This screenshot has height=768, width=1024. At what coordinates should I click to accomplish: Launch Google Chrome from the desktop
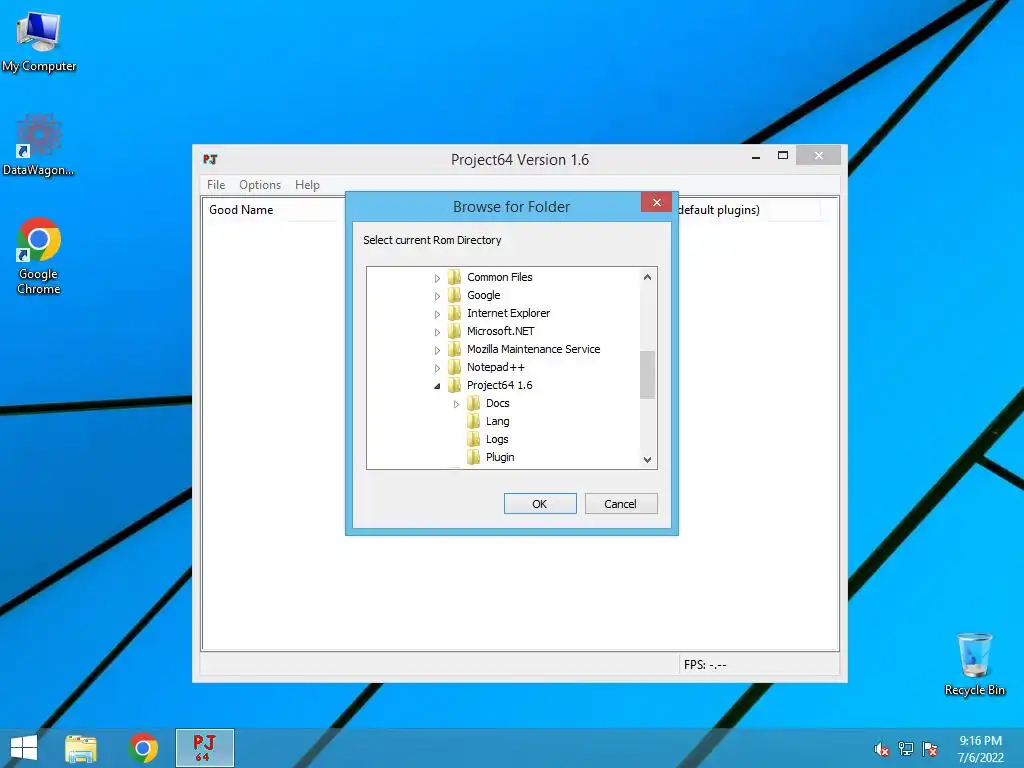pos(39,256)
